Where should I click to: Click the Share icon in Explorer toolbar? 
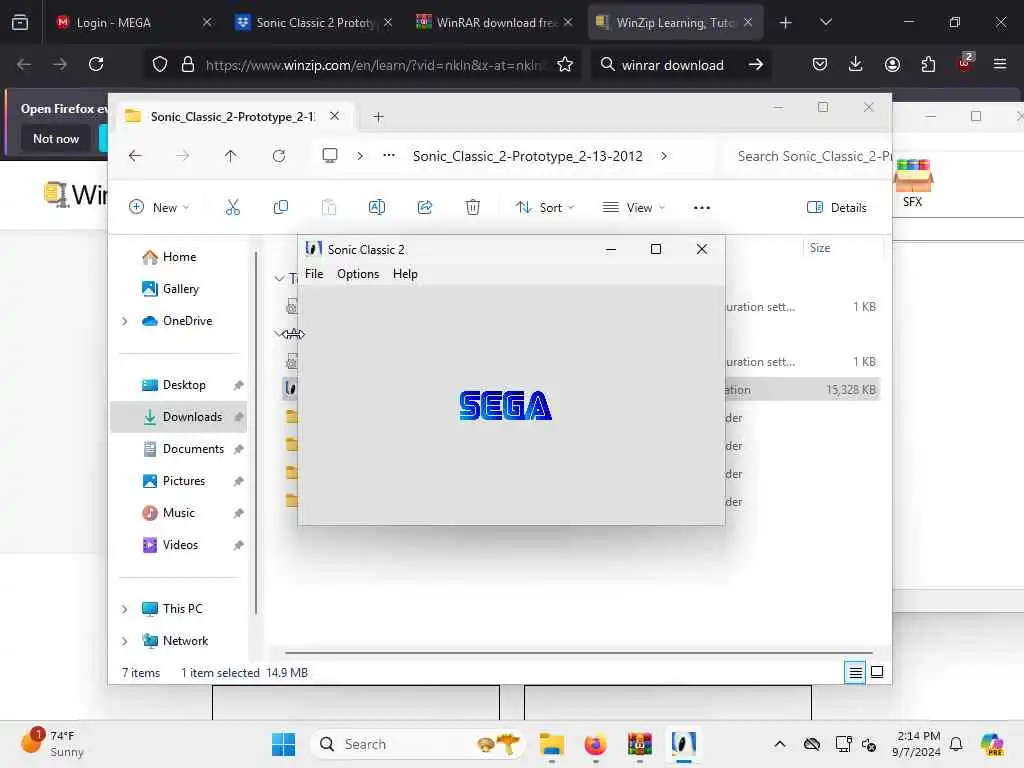(x=424, y=208)
